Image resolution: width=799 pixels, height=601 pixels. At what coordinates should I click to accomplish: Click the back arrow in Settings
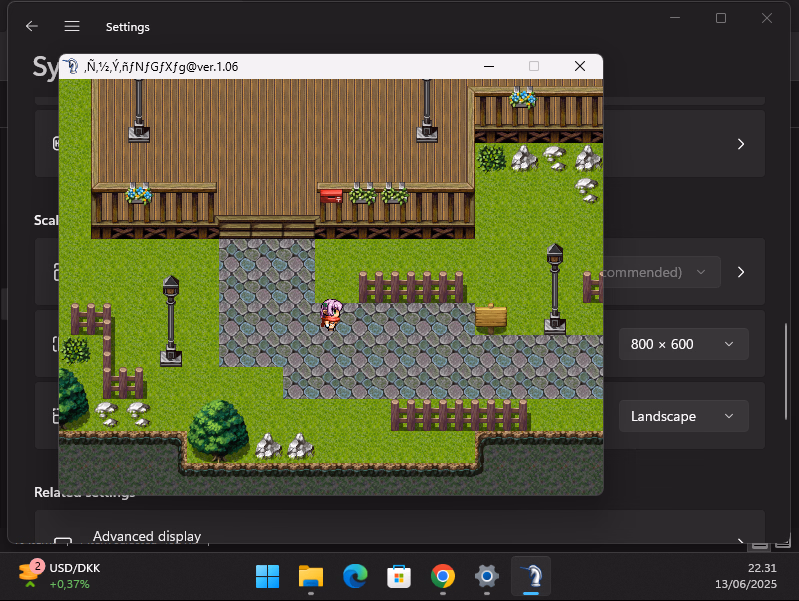point(31,26)
